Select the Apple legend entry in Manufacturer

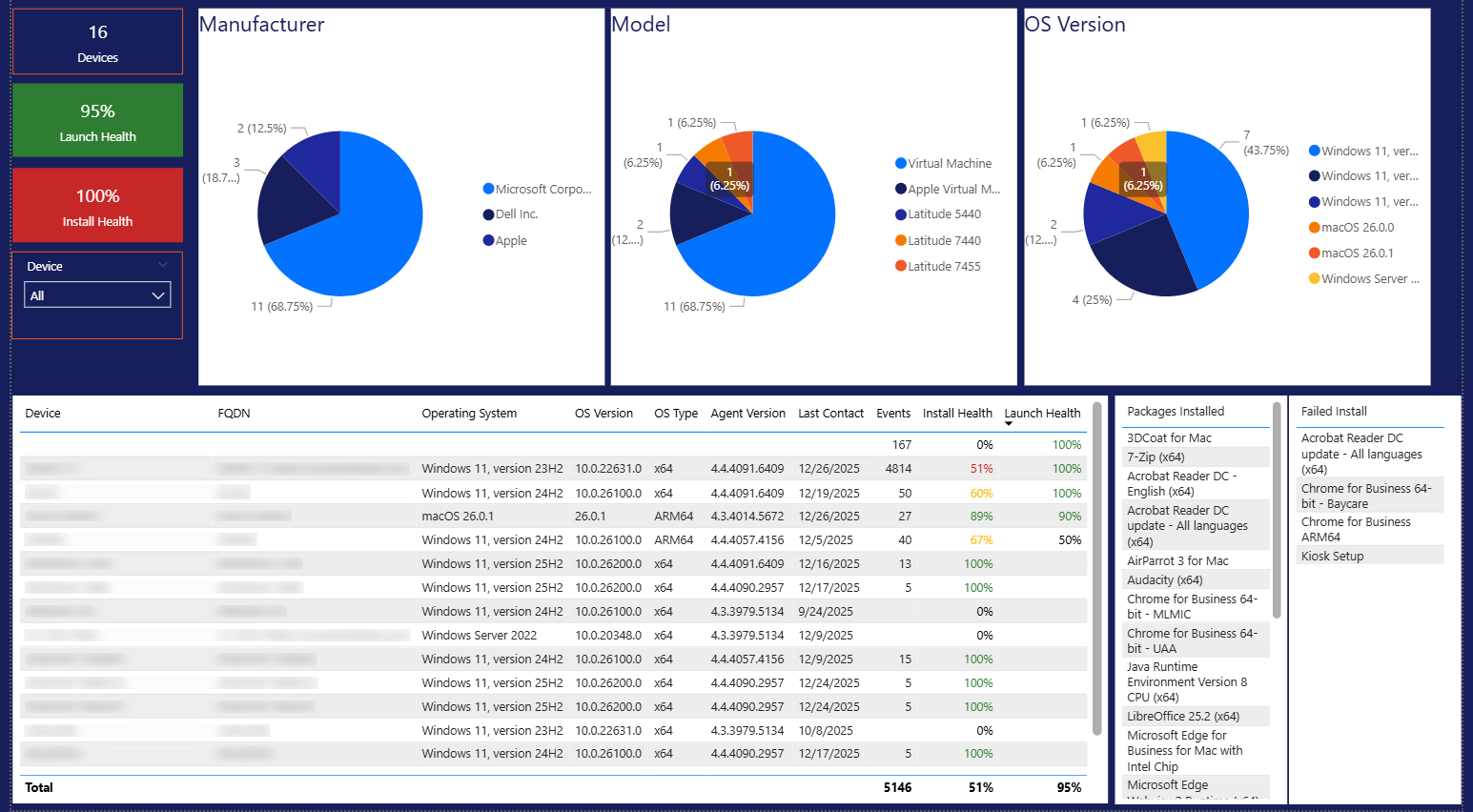pyautogui.click(x=511, y=241)
